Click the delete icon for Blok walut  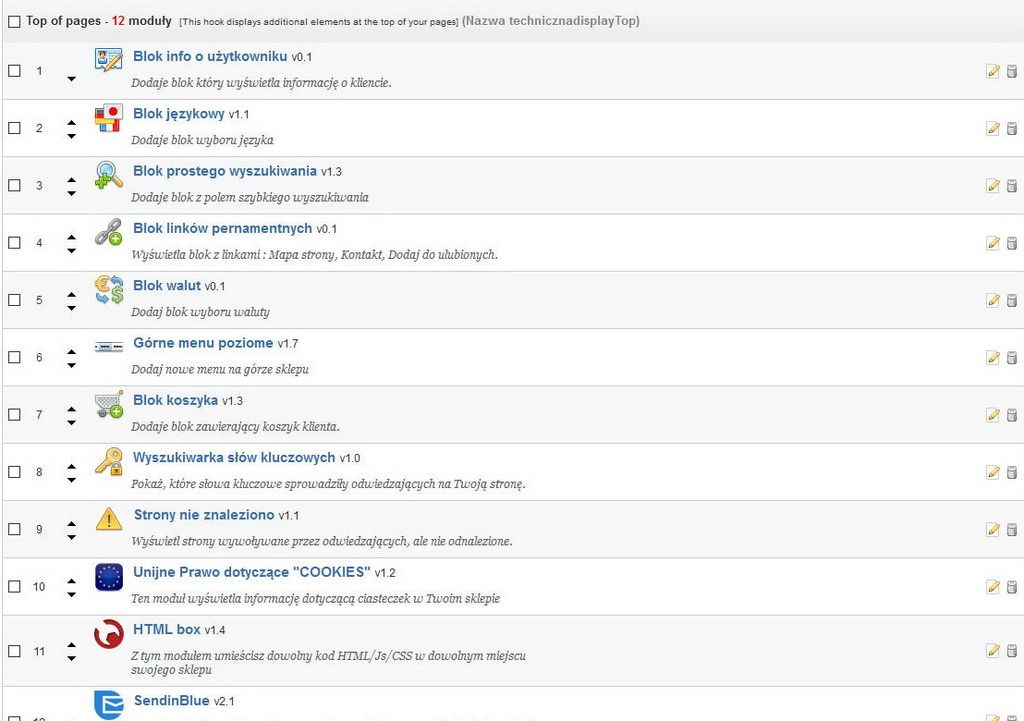pyautogui.click(x=1011, y=300)
